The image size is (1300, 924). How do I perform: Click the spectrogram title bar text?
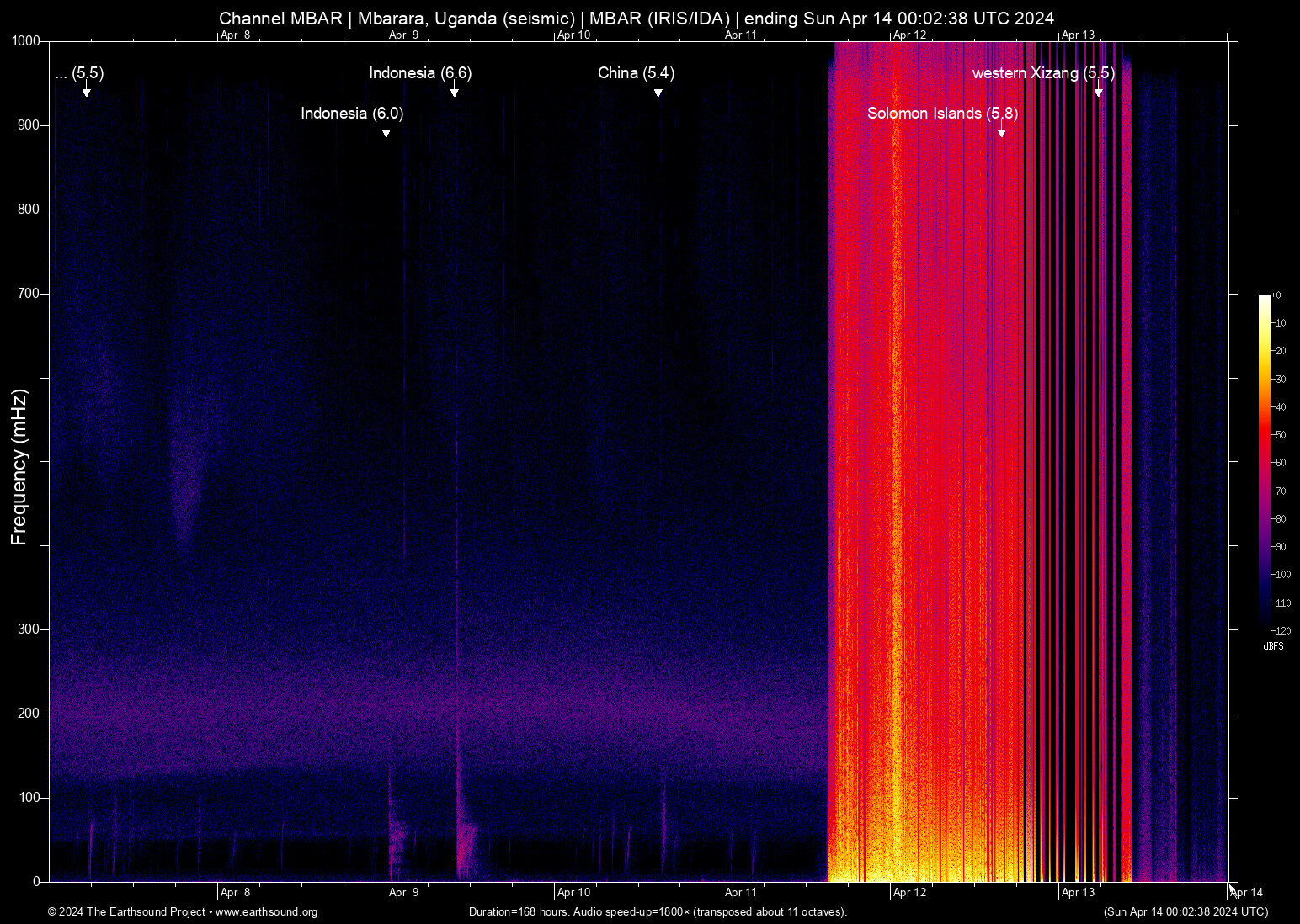(x=636, y=18)
